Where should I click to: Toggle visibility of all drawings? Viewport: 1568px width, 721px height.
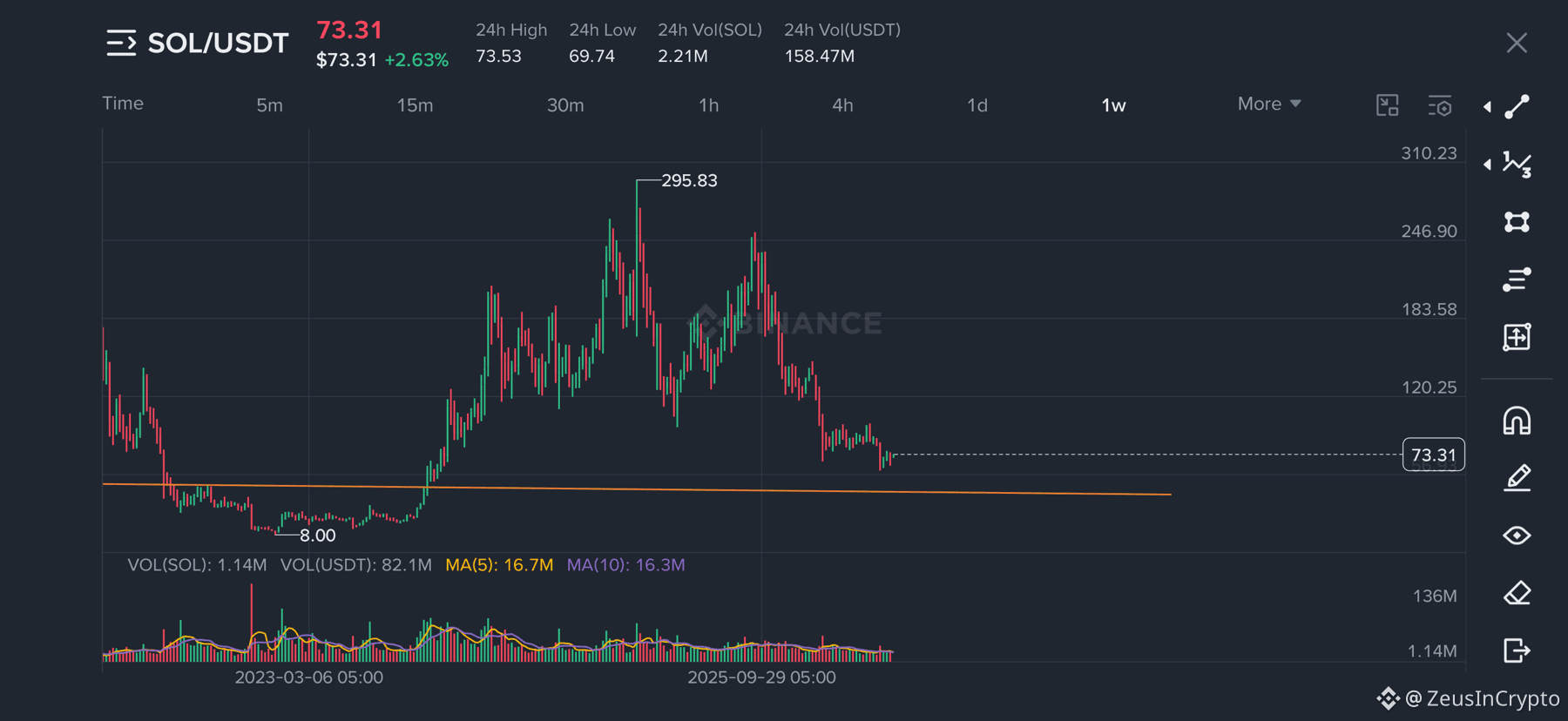1517,536
